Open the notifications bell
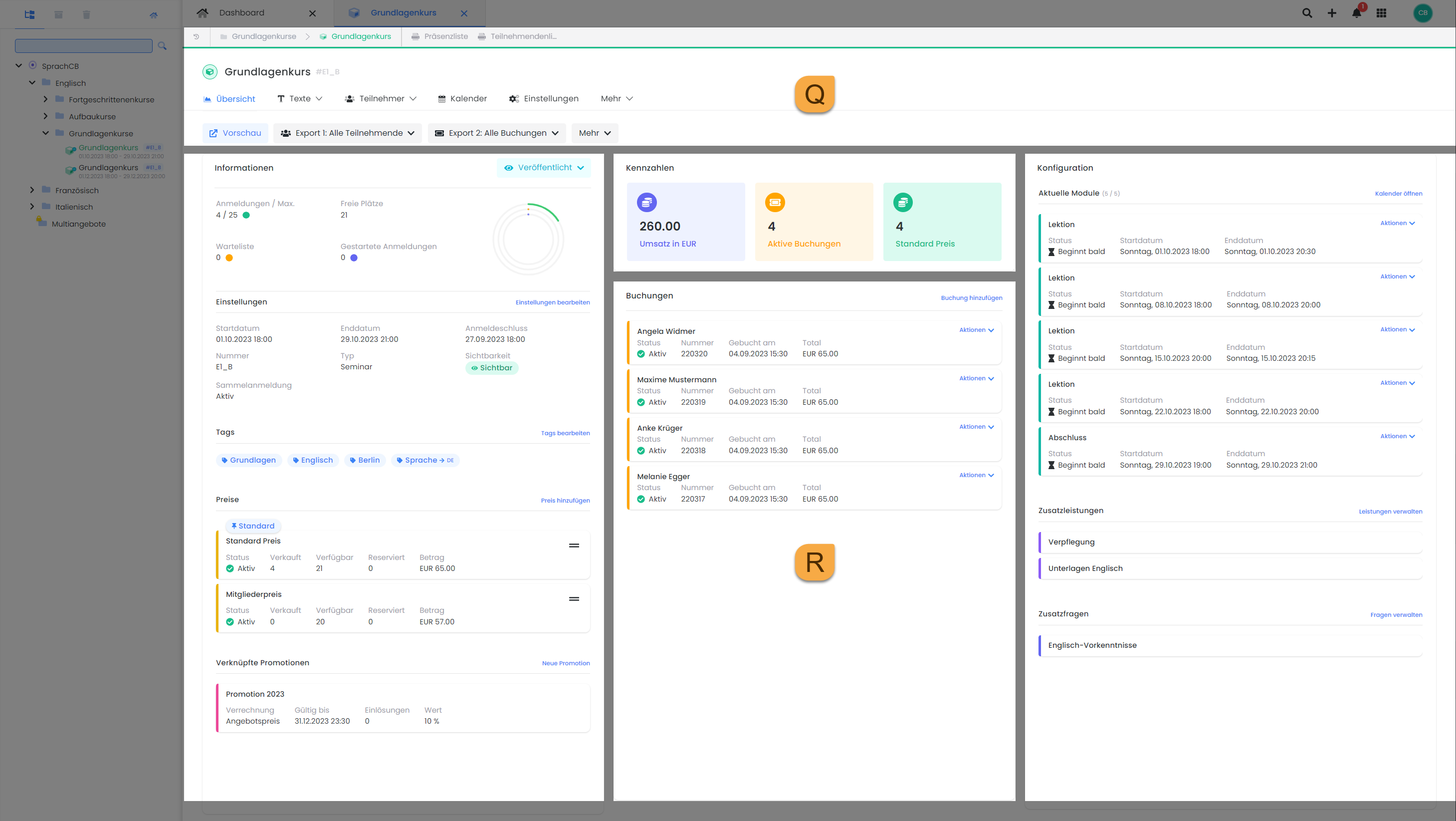The height and width of the screenshot is (821, 1456). pos(1357,12)
